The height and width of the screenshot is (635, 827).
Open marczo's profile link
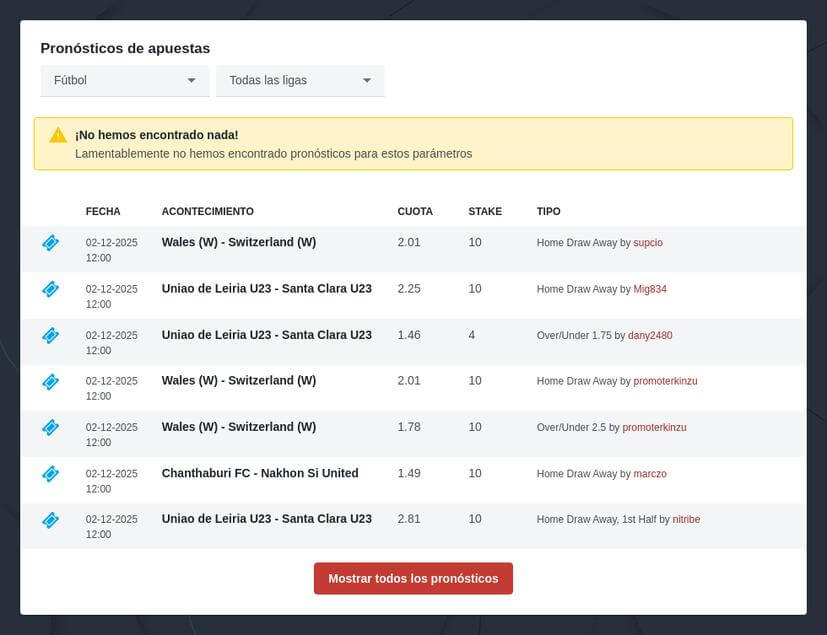point(650,473)
